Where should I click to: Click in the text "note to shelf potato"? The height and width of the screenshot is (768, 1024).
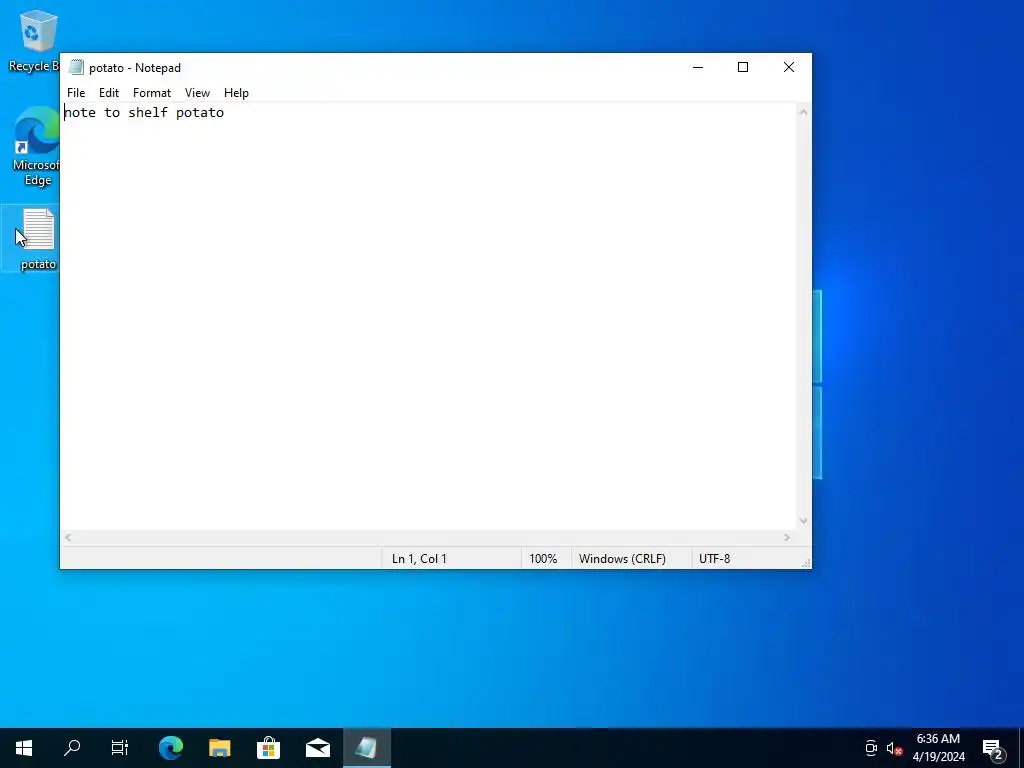[x=144, y=112]
